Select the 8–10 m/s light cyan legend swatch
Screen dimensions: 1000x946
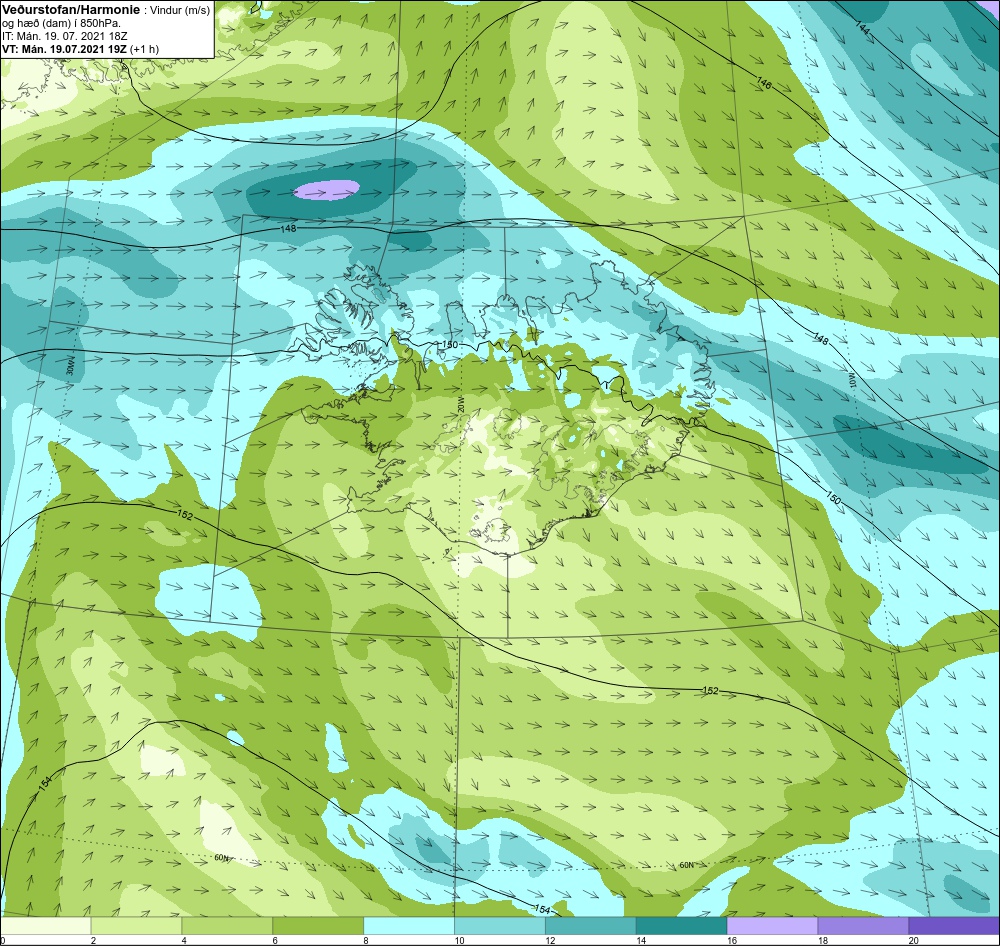click(409, 926)
